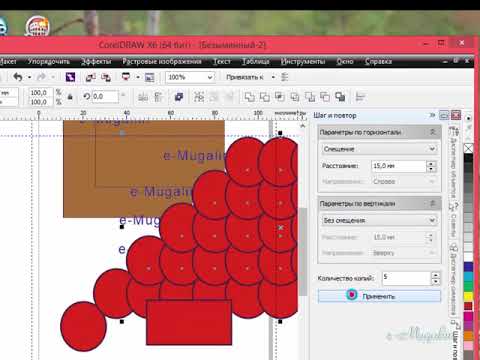Image resolution: width=480 pixels, height=360 pixels.
Task: Collapse the Параметры по горизонтали section
Action: click(433, 132)
